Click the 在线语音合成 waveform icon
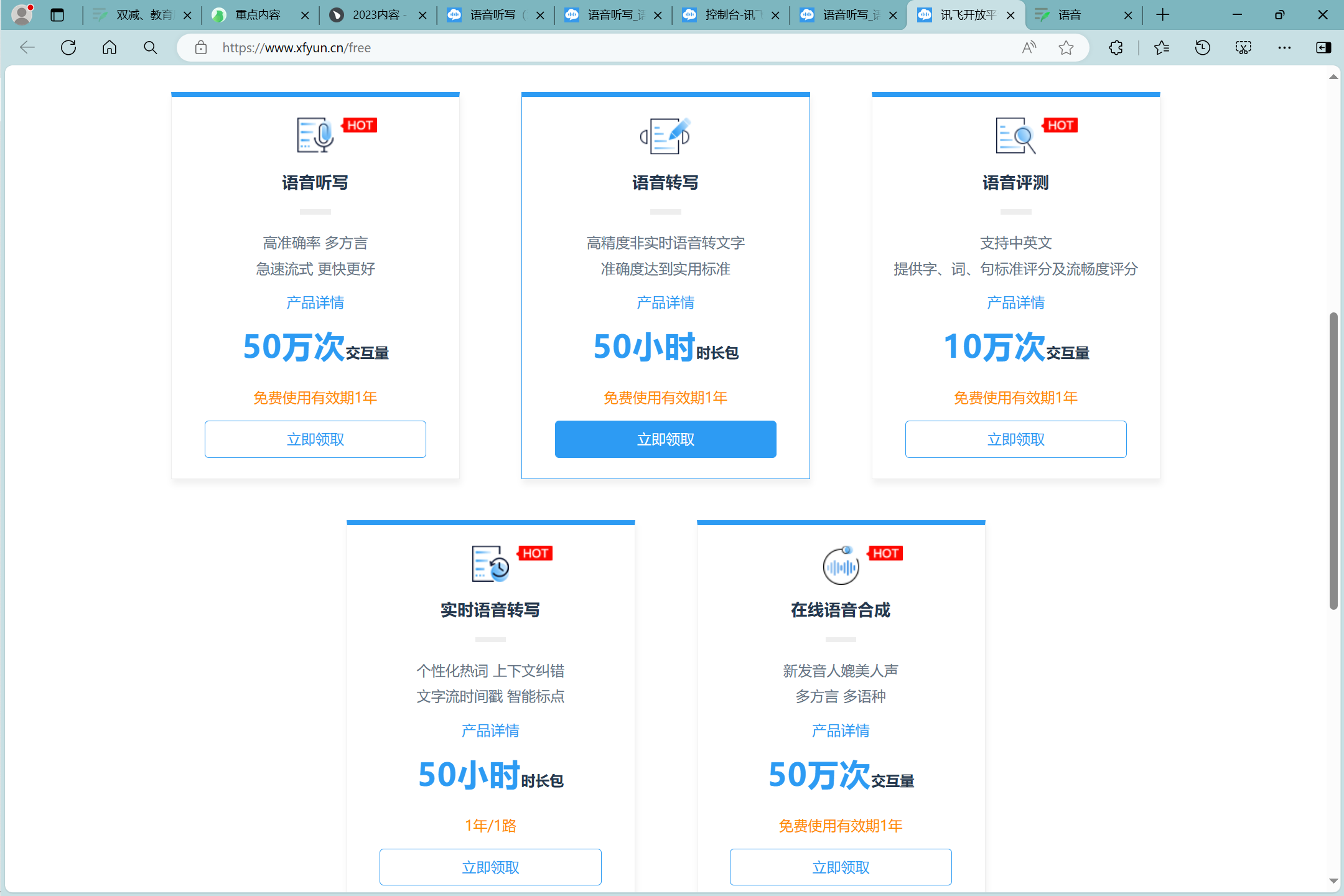Viewport: 1344px width, 896px height. click(x=841, y=565)
